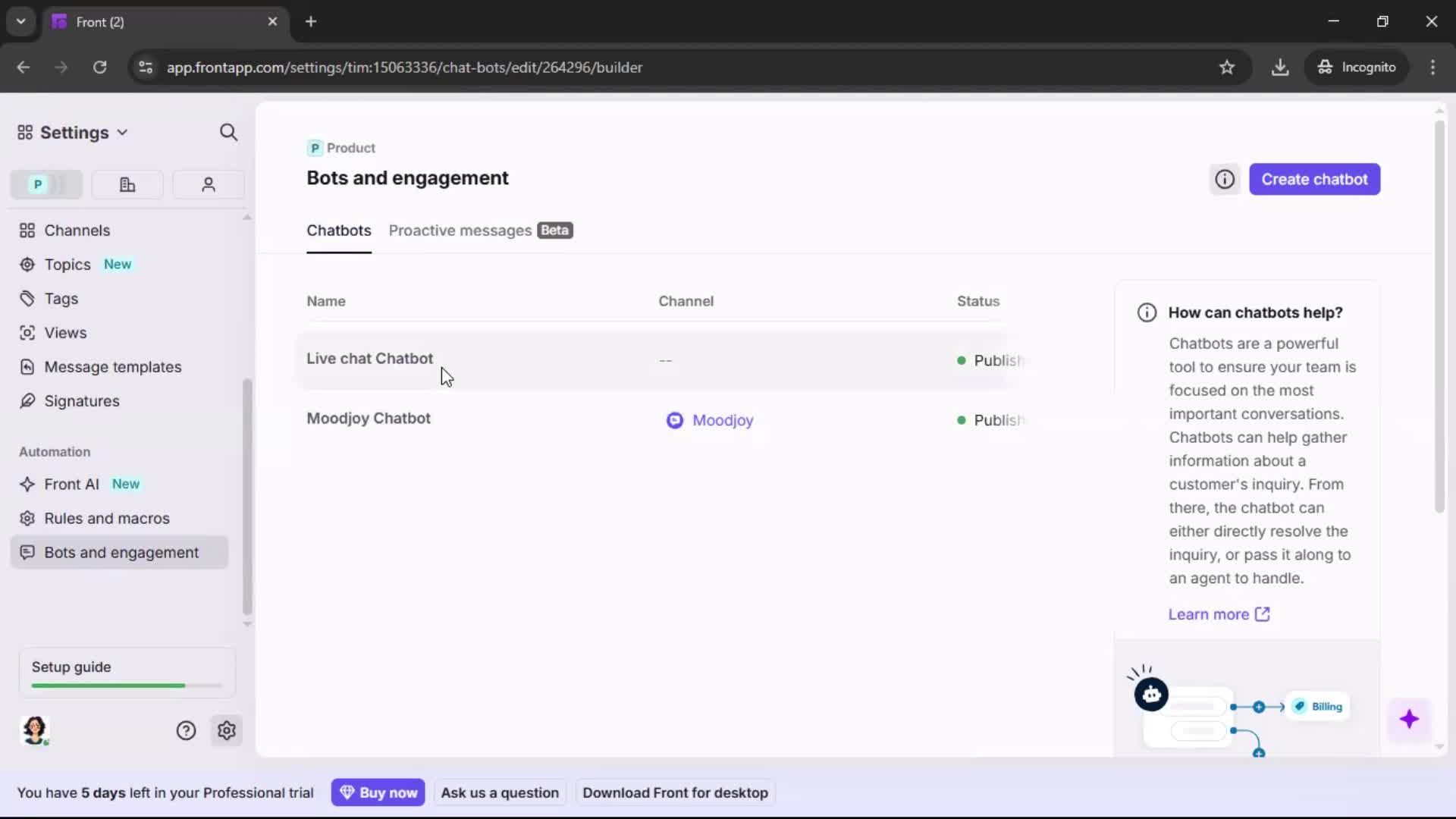The height and width of the screenshot is (819, 1456).
Task: Switch to the Proactive messages tab
Action: coord(459,231)
